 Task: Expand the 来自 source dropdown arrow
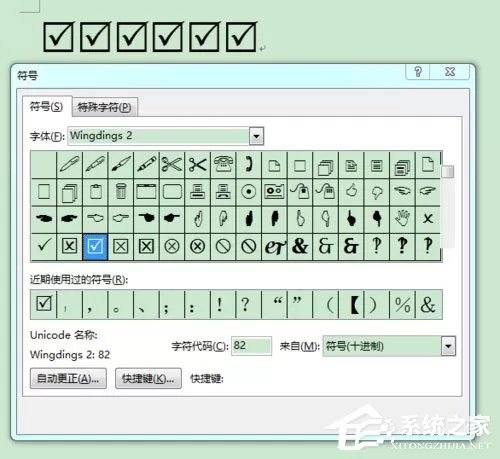coord(448,346)
